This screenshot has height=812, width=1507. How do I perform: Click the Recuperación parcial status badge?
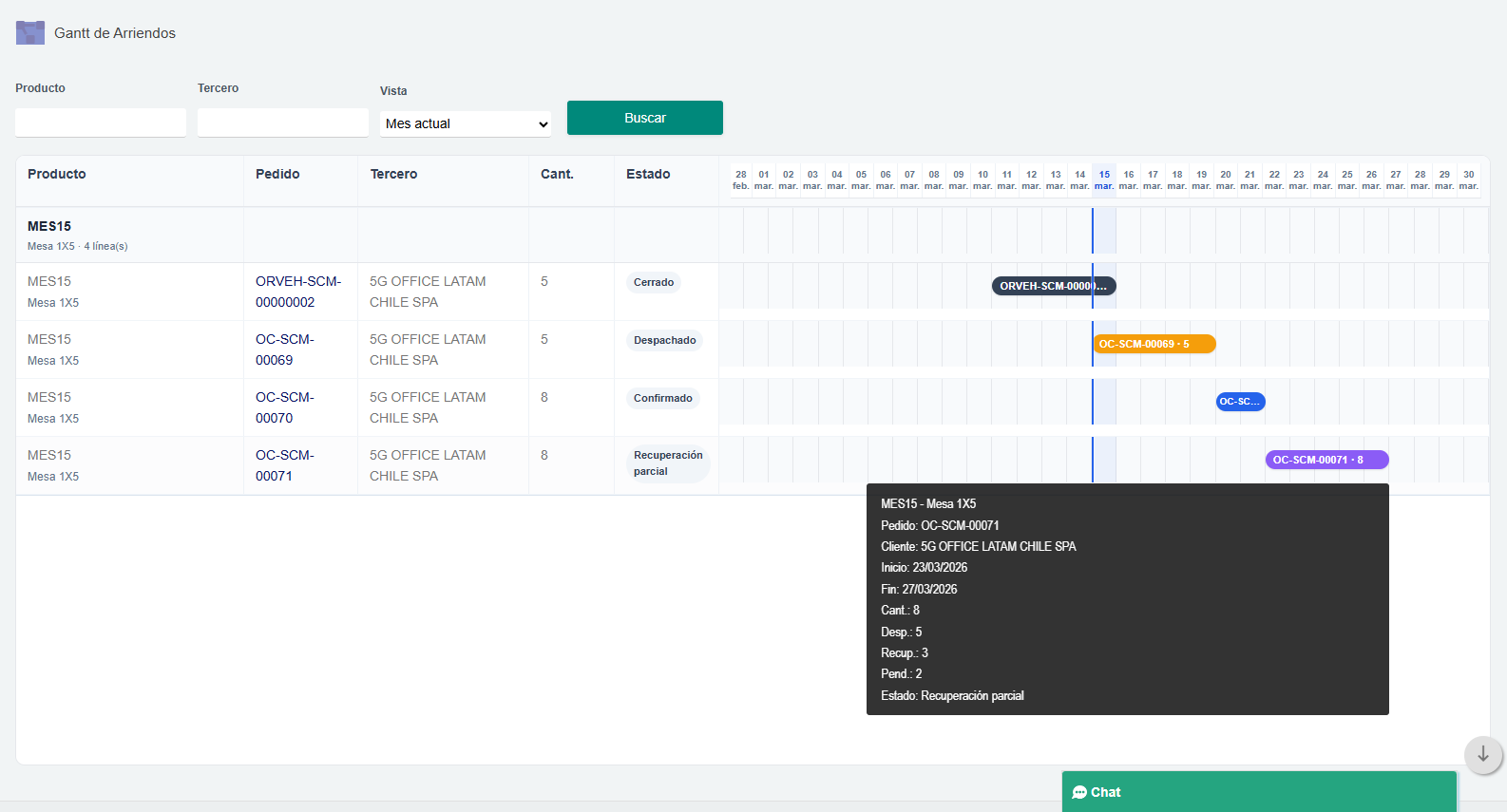point(667,463)
